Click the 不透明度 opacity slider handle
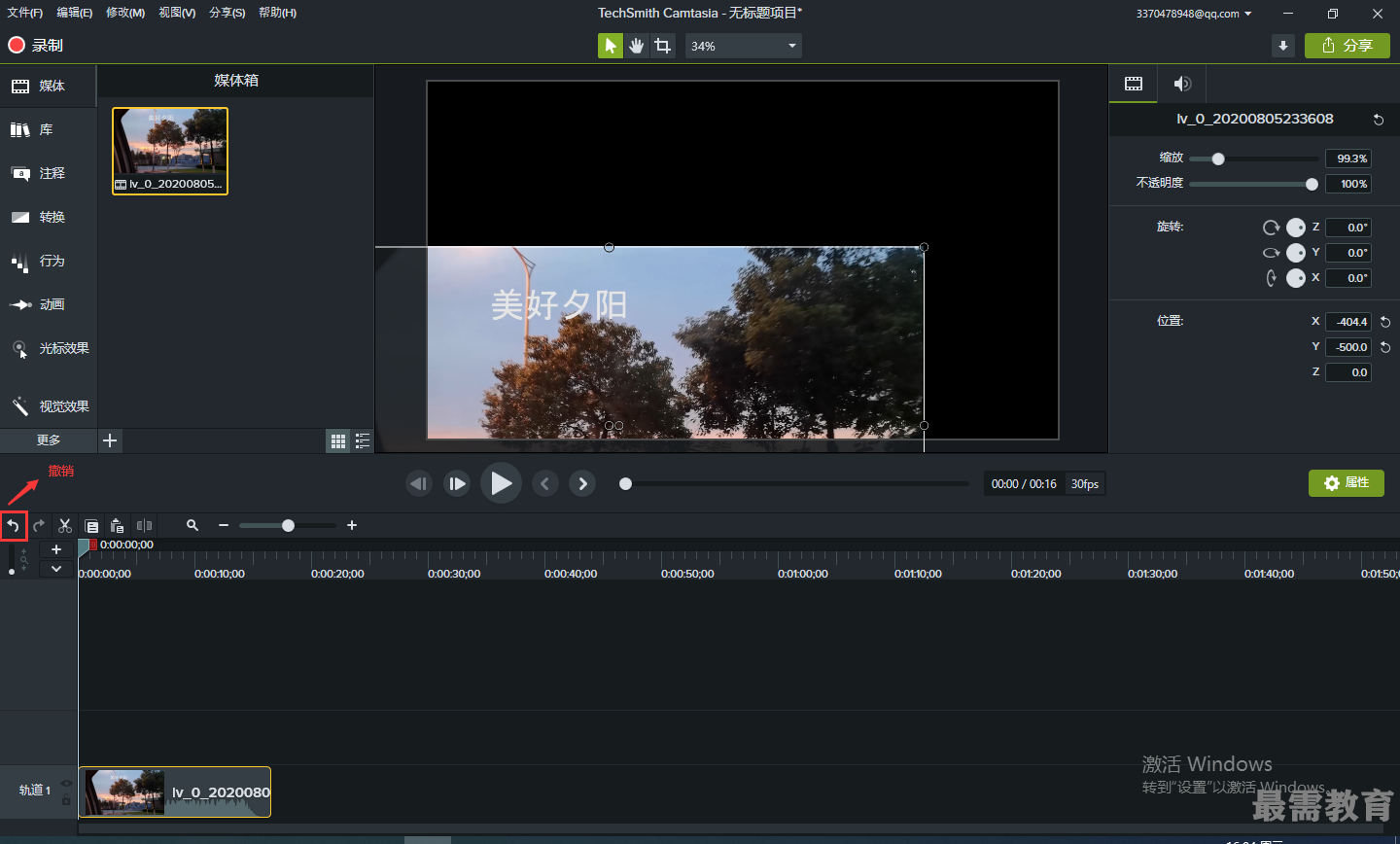The image size is (1400, 844). pos(1312,184)
